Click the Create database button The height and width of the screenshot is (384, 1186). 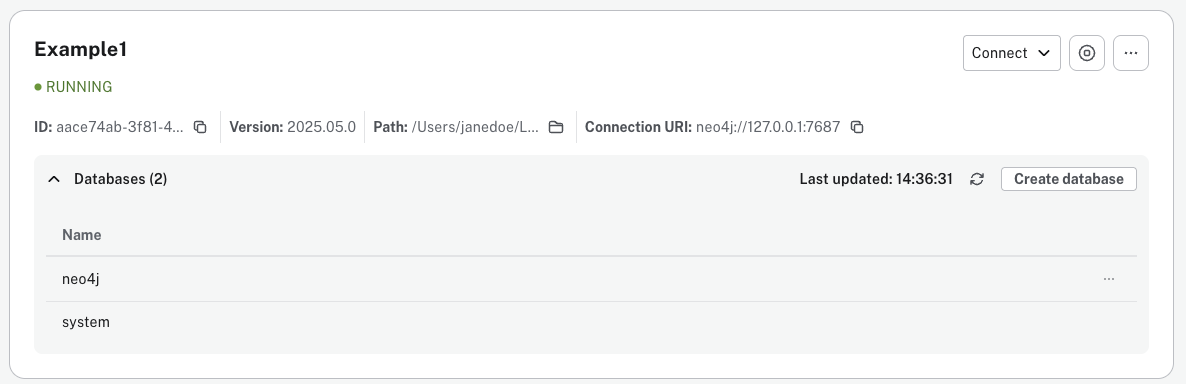1069,179
